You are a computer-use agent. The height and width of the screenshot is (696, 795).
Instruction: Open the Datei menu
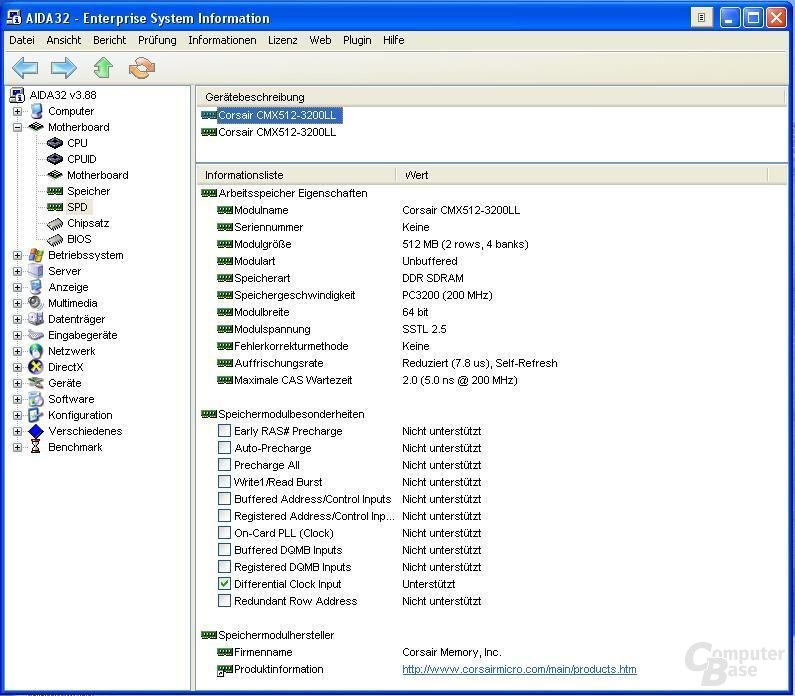22,40
